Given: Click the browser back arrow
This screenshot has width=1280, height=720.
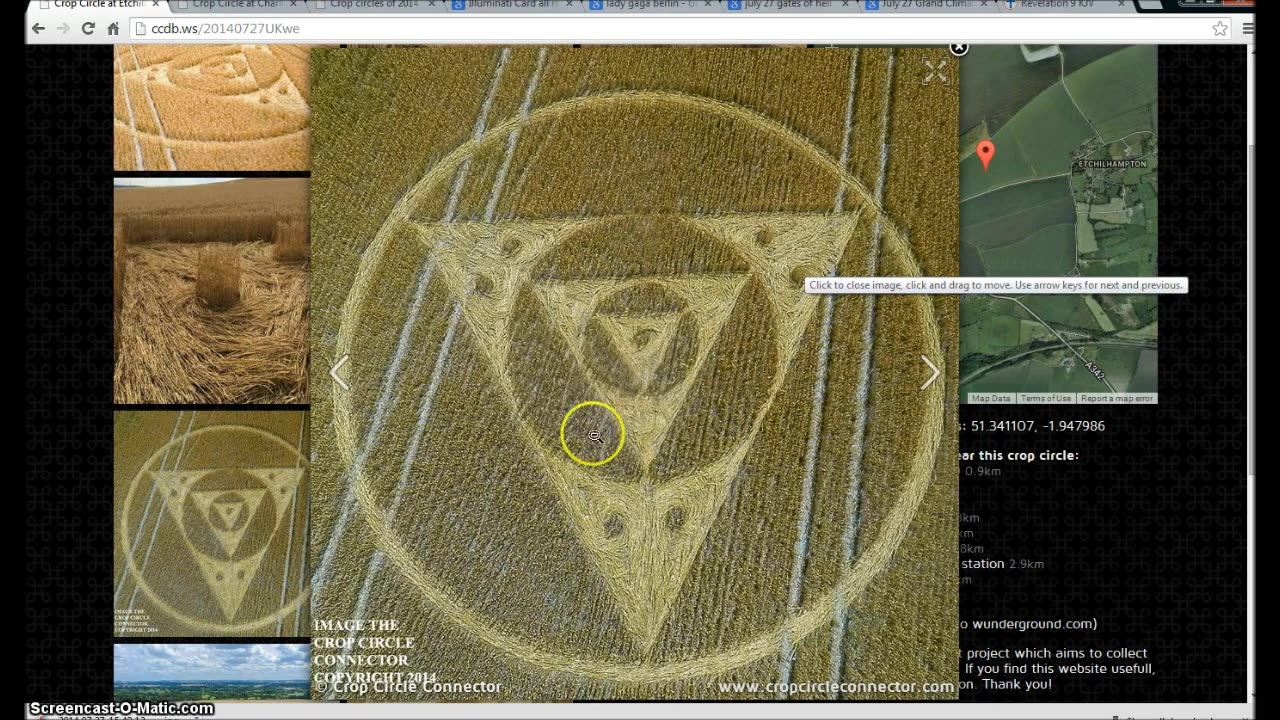Looking at the screenshot, I should click(38, 28).
